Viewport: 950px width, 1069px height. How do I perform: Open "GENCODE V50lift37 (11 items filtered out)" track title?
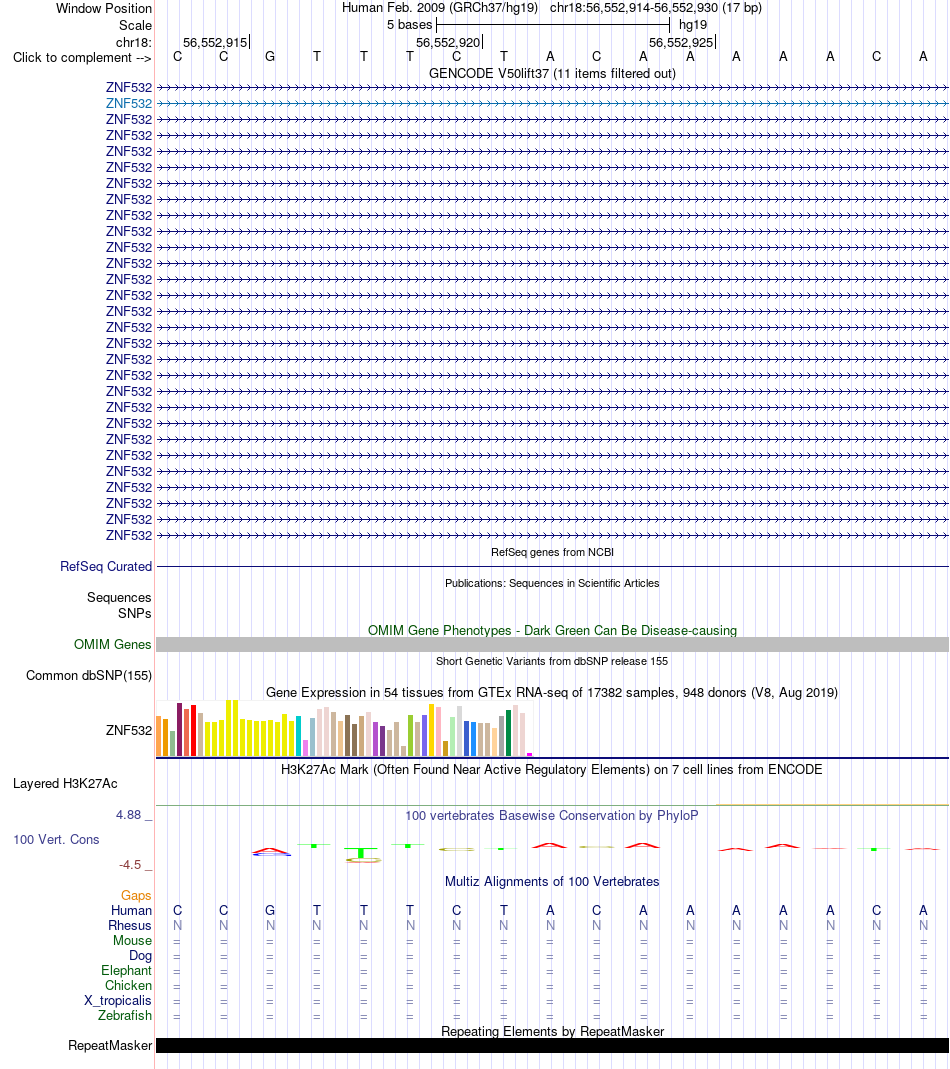point(552,73)
